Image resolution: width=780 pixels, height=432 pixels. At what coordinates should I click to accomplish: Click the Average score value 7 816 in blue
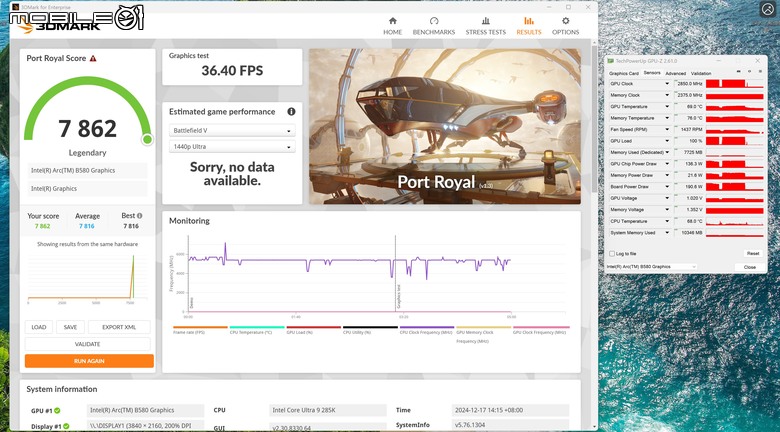(x=87, y=226)
